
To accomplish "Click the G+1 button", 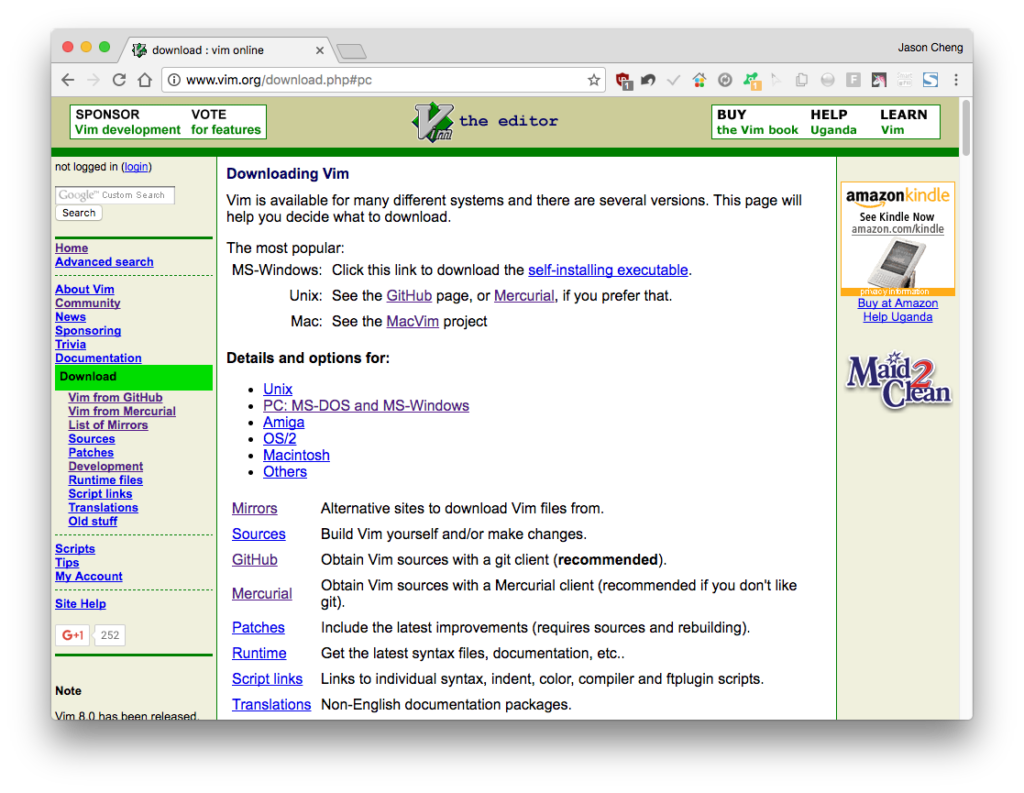I will pos(72,635).
